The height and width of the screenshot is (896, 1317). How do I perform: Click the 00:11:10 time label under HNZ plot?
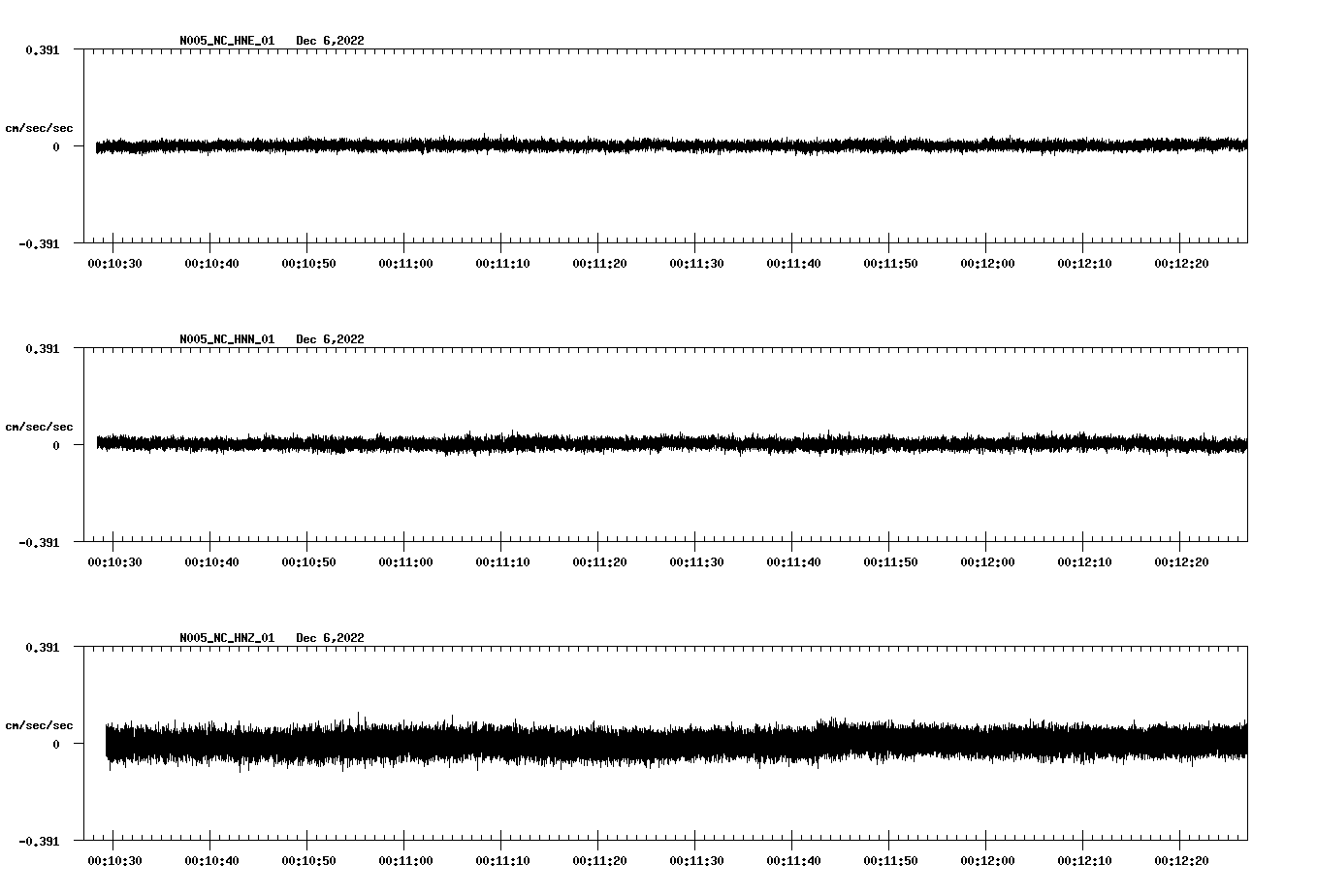point(502,861)
